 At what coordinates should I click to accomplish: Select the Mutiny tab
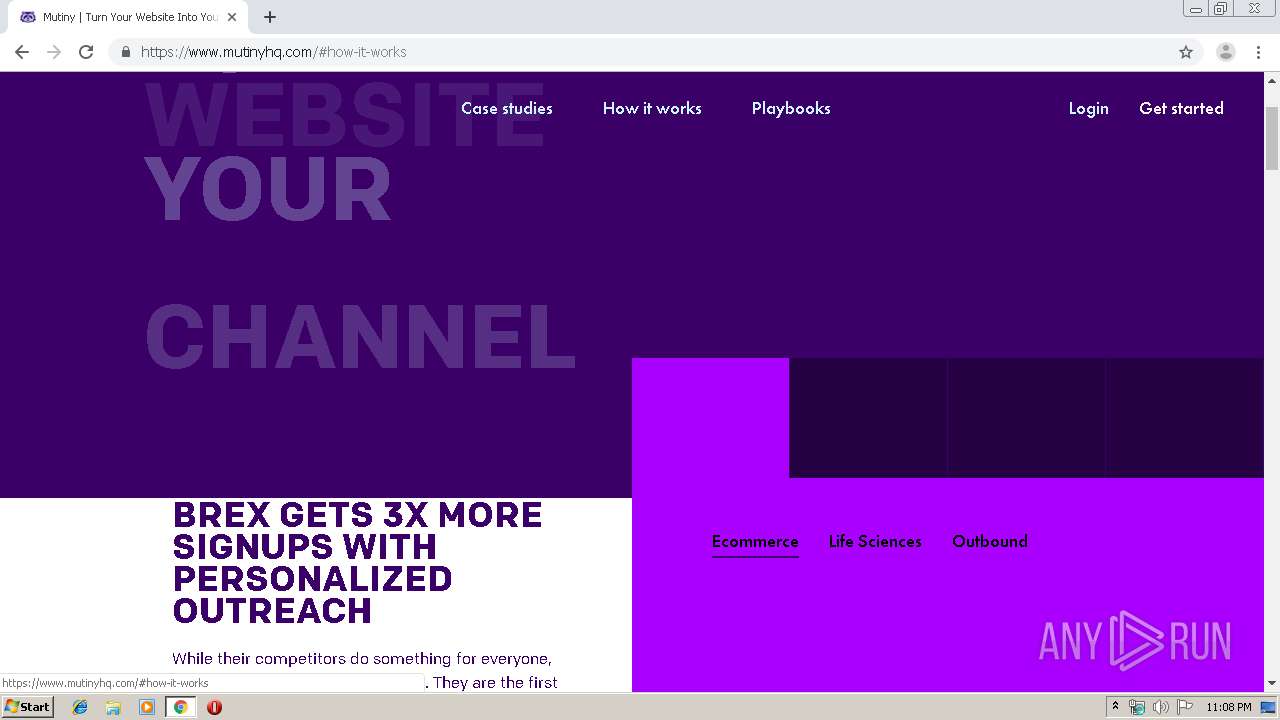pos(128,17)
